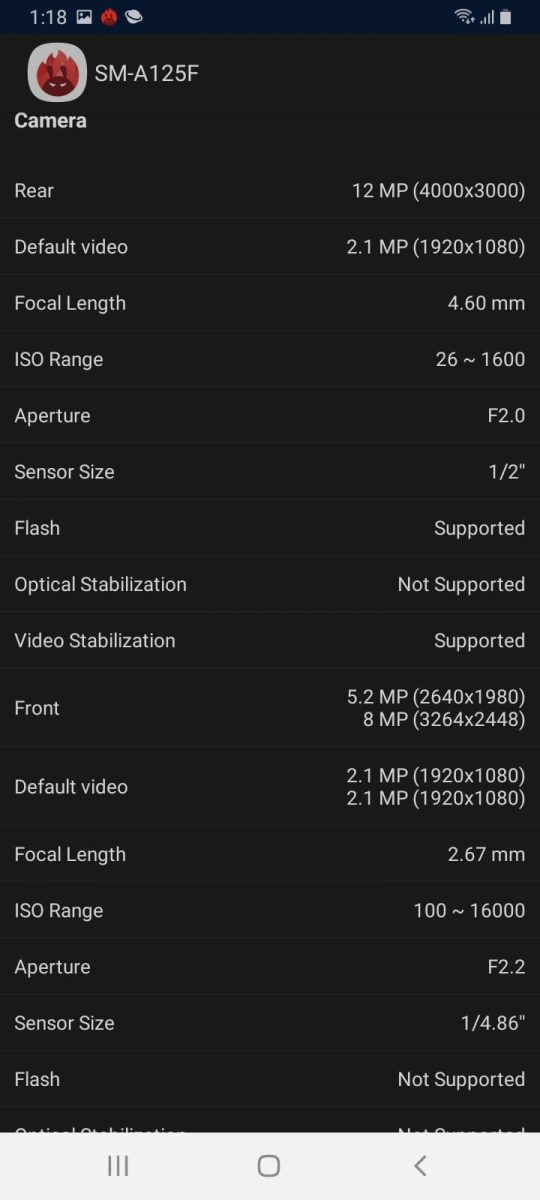540x1200 pixels.
Task: Tap the Camera section heading
Action: (x=50, y=120)
